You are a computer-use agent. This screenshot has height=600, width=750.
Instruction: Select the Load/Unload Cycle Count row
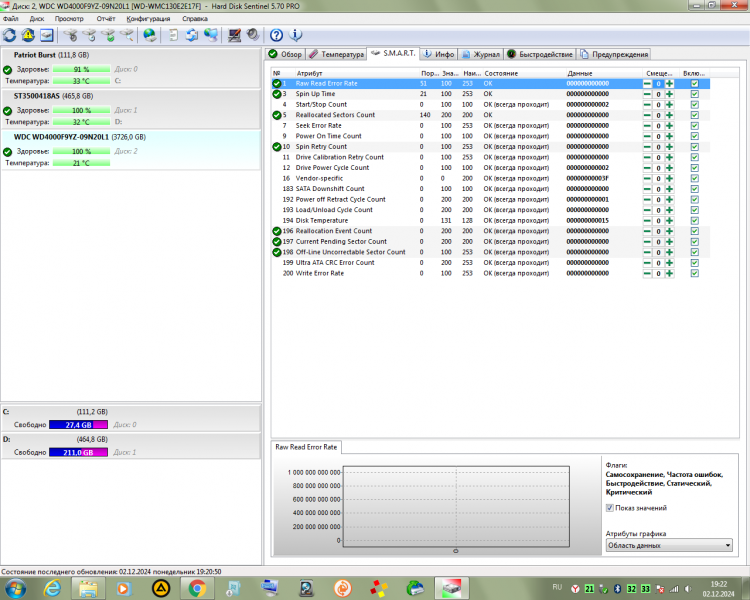pyautogui.click(x=491, y=210)
